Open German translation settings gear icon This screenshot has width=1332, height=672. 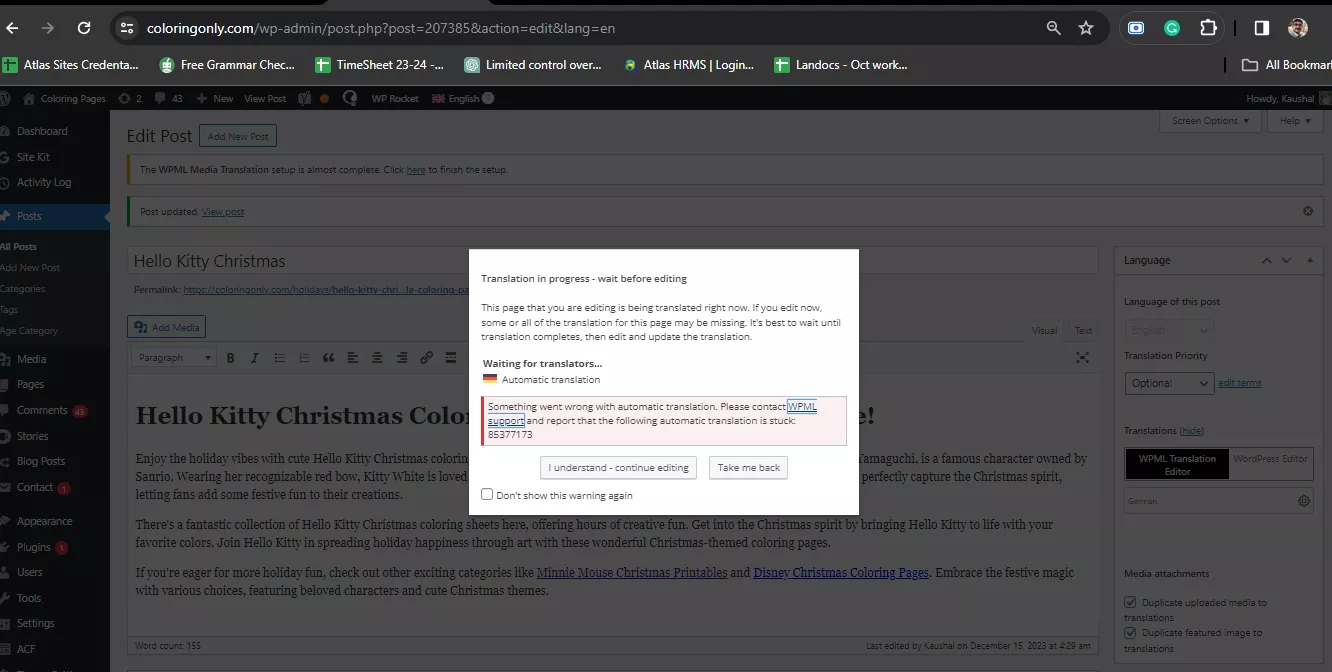tap(1304, 501)
